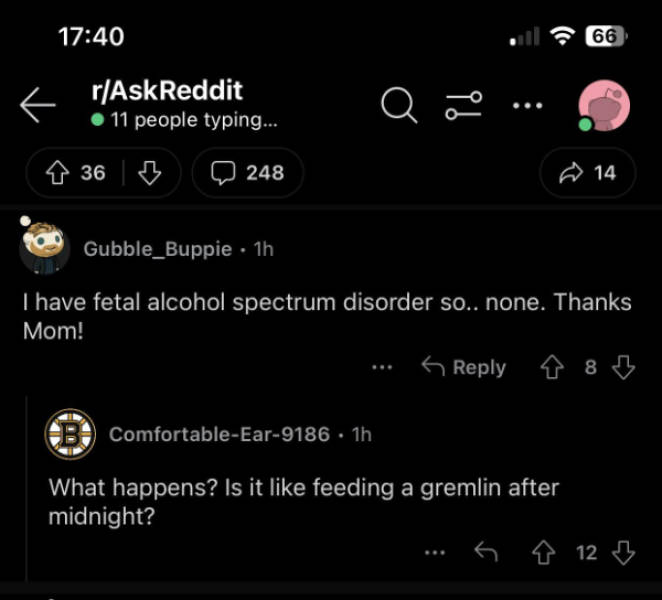Screen dimensions: 662x600
Task: Go back with the left arrow
Action: coord(37,105)
